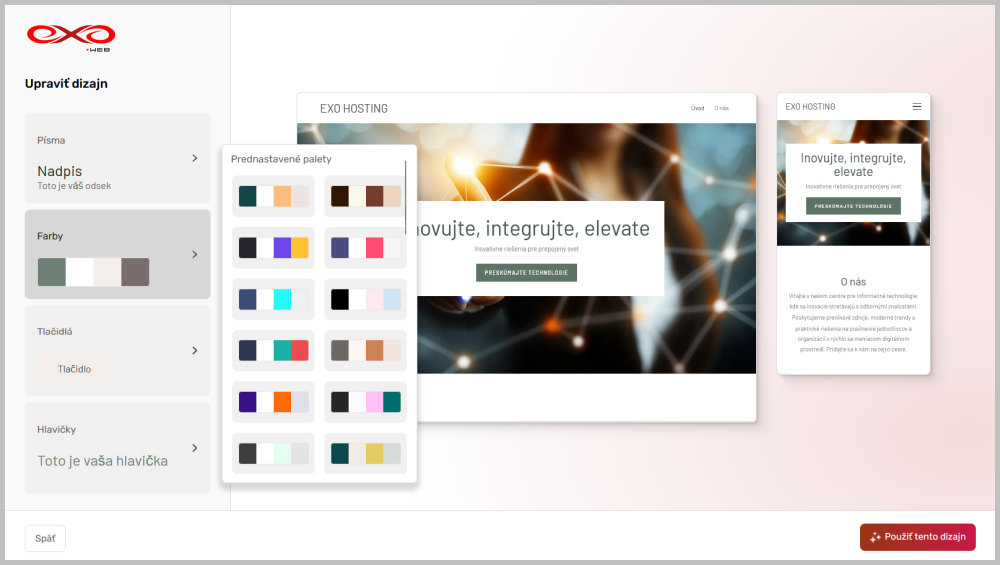Expand the Hlavičky headers section

pos(118,447)
